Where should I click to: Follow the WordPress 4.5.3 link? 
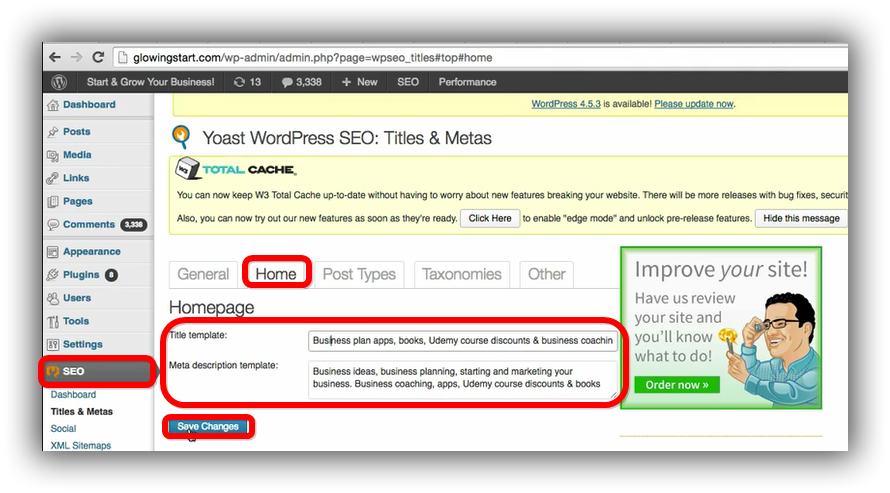pos(566,104)
